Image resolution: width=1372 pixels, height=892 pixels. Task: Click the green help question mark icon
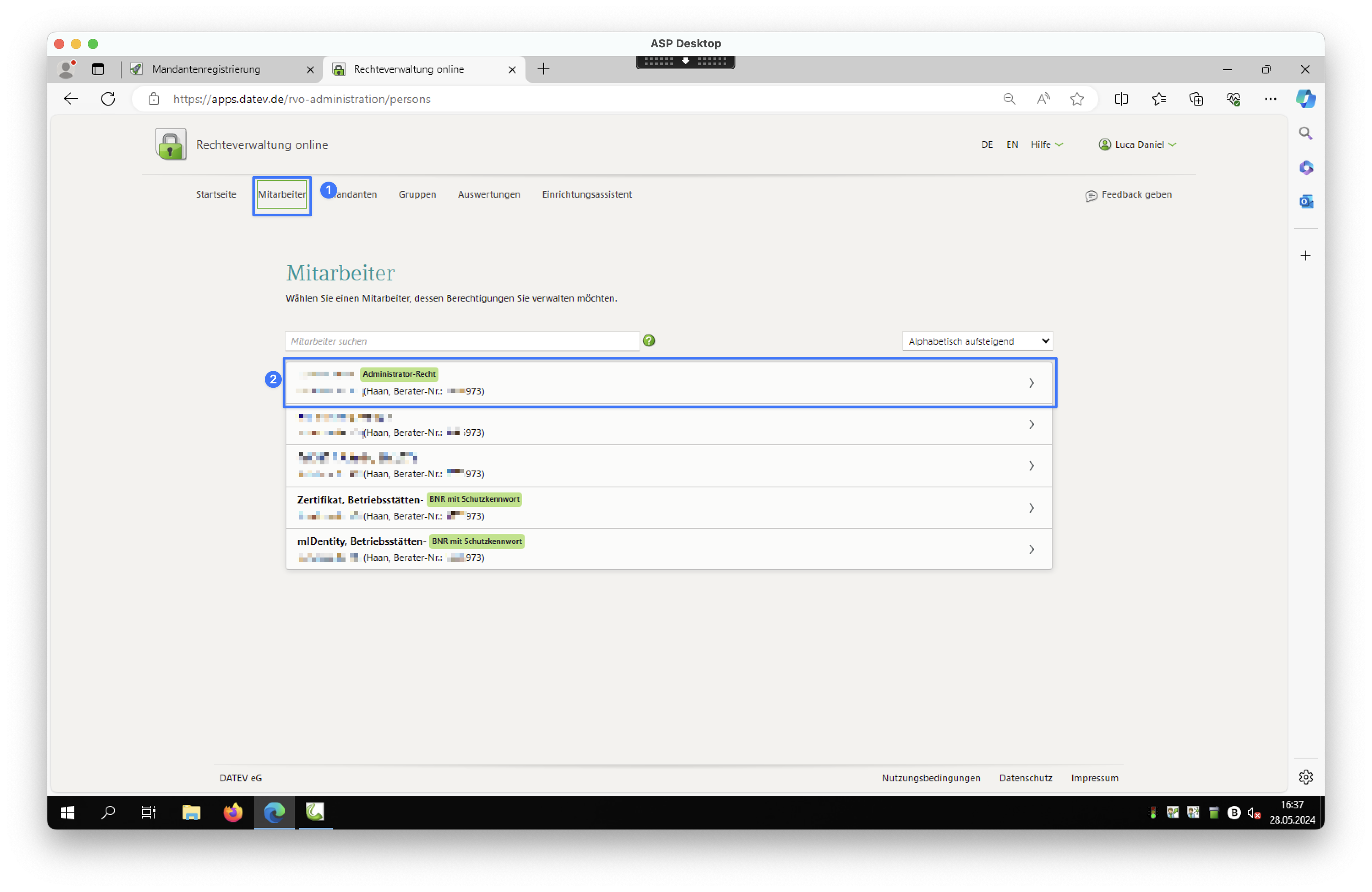(648, 340)
